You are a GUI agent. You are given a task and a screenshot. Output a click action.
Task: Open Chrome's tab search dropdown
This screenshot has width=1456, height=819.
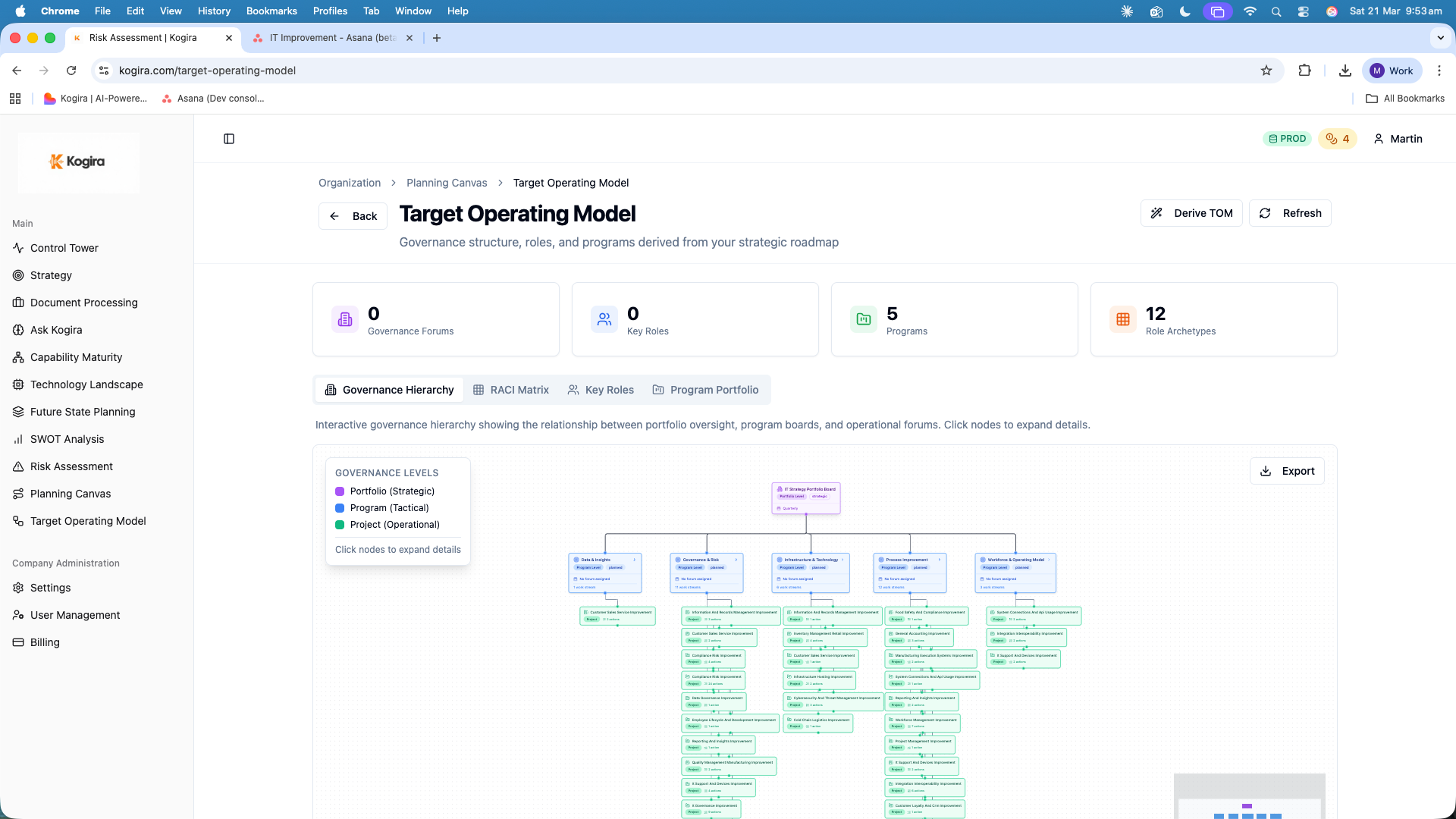pos(1439,37)
